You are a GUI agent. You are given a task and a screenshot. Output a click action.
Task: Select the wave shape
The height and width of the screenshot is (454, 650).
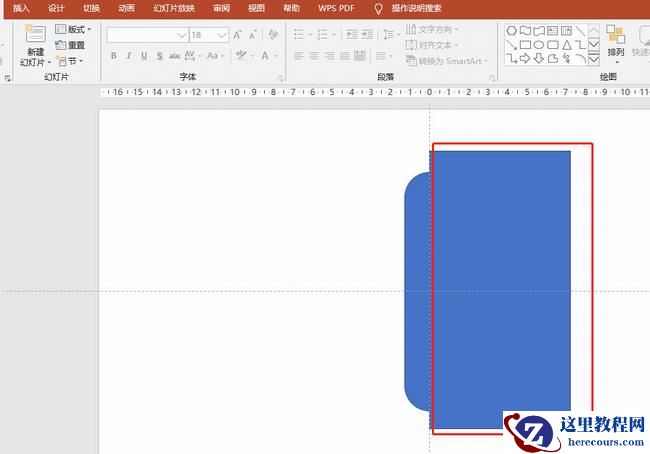(525, 31)
